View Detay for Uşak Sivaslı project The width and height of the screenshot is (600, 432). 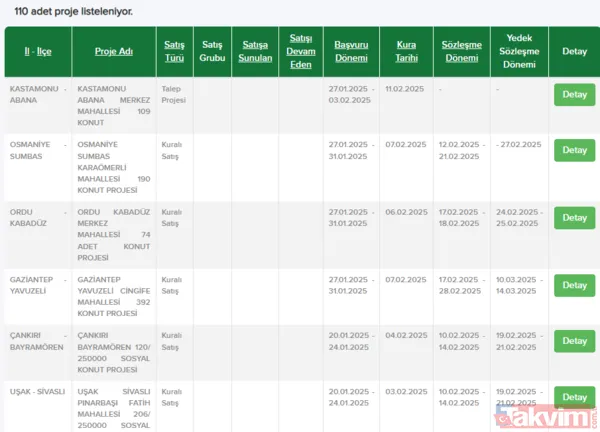(574, 397)
